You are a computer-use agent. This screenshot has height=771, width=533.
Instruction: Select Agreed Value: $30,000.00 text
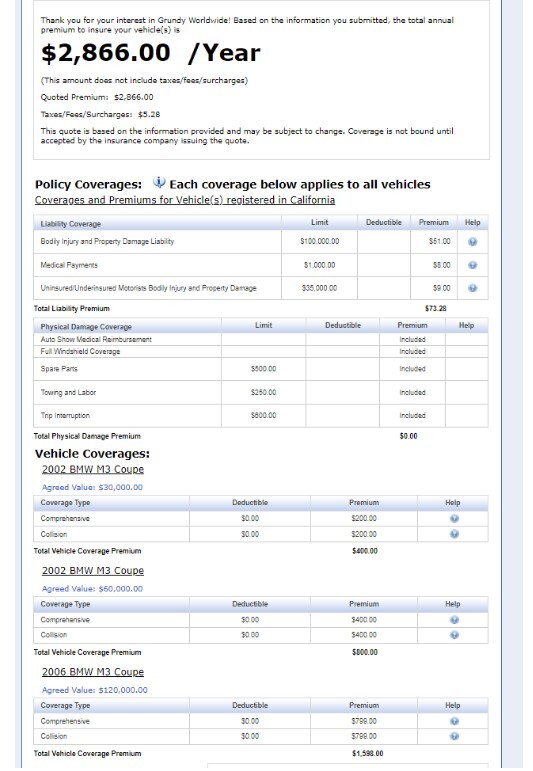(x=92, y=487)
